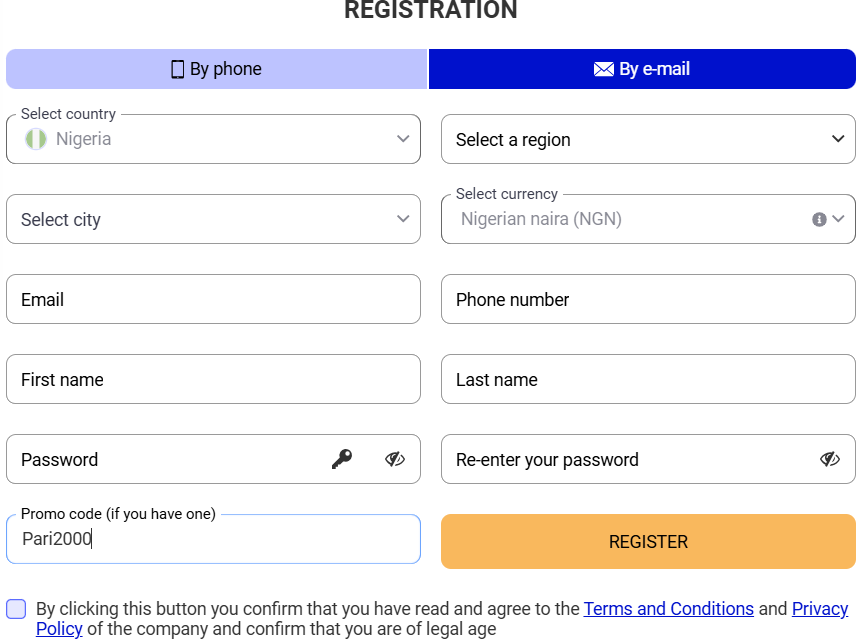This screenshot has height=640, width=866.
Task: Check the Terms and Conditions agreement checkbox
Action: (x=16, y=608)
